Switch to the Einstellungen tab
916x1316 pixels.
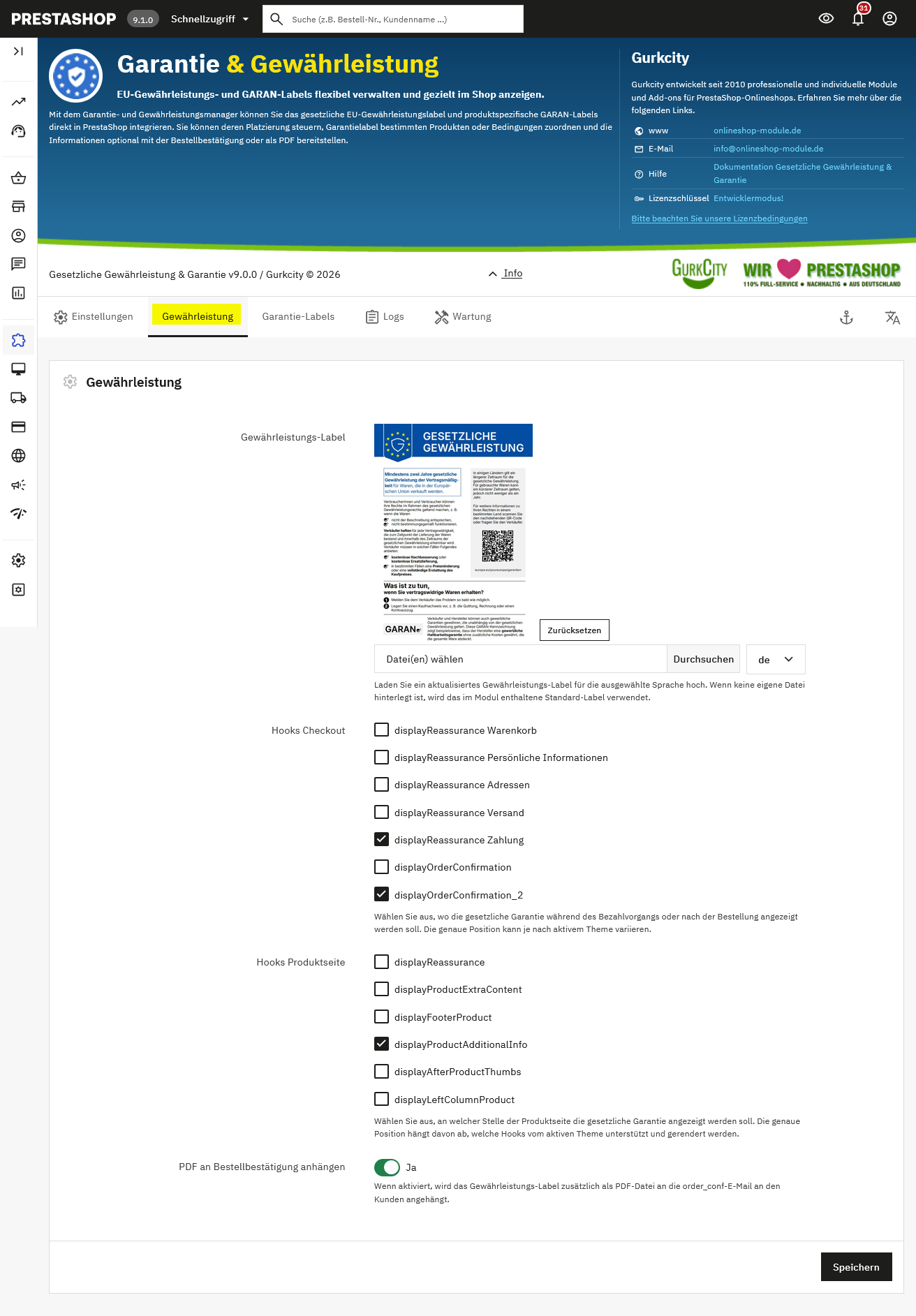click(x=94, y=317)
